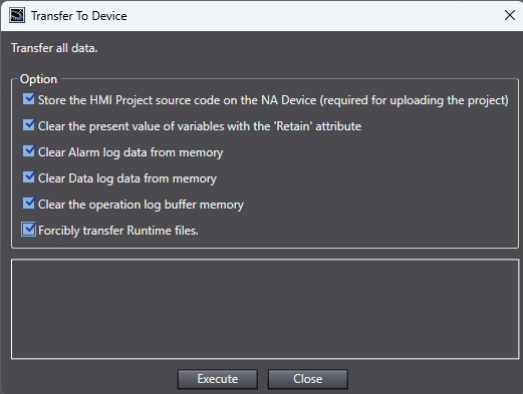Click the label text 'Clear the operation log buffer memory'

pyautogui.click(x=141, y=205)
